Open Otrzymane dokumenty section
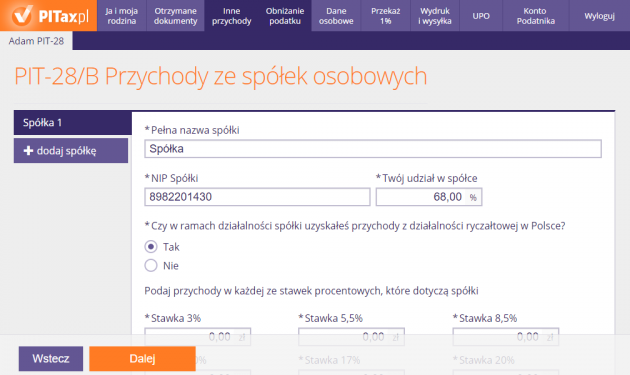 (175, 16)
